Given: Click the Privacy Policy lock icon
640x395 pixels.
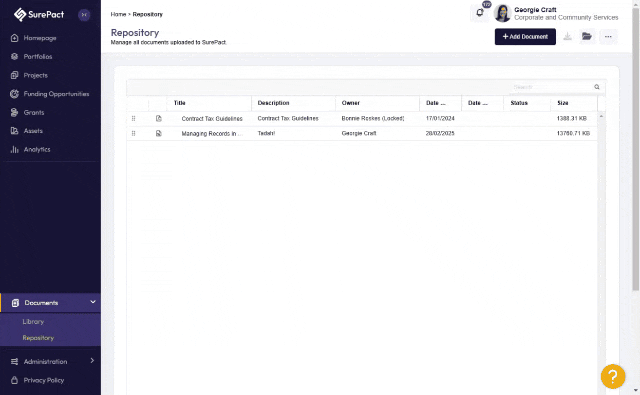Looking at the screenshot, I should tap(15, 380).
